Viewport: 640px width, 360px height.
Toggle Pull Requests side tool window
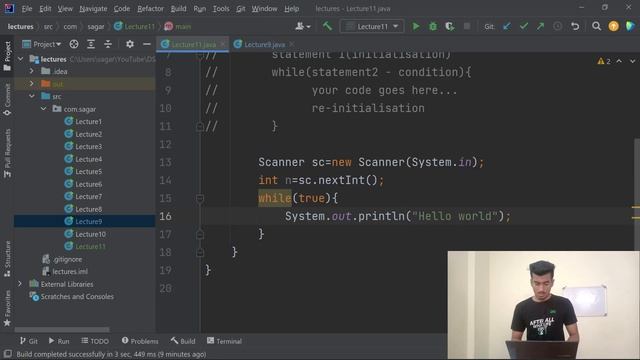[7, 153]
